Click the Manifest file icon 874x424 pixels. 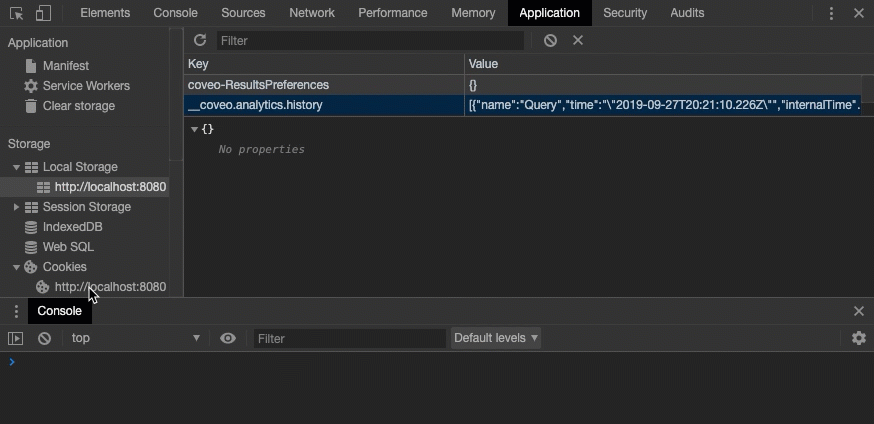31,66
